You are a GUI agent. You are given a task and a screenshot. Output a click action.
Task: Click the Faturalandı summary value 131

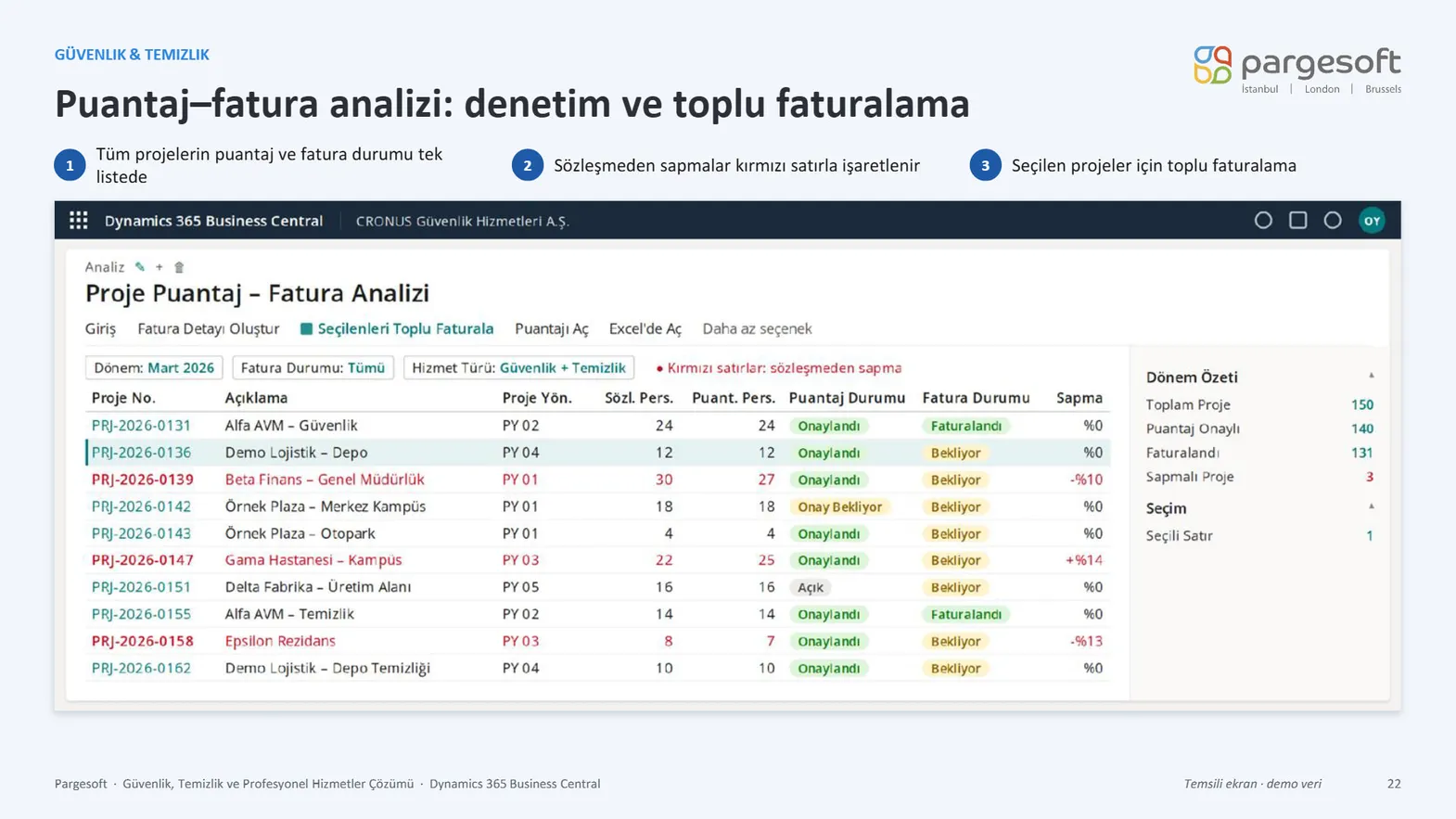click(x=1361, y=453)
